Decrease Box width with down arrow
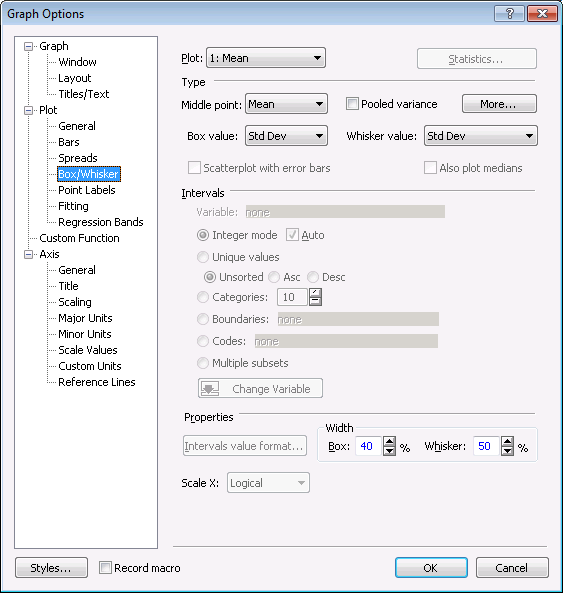Screen dimensions: 563x593 (389, 451)
